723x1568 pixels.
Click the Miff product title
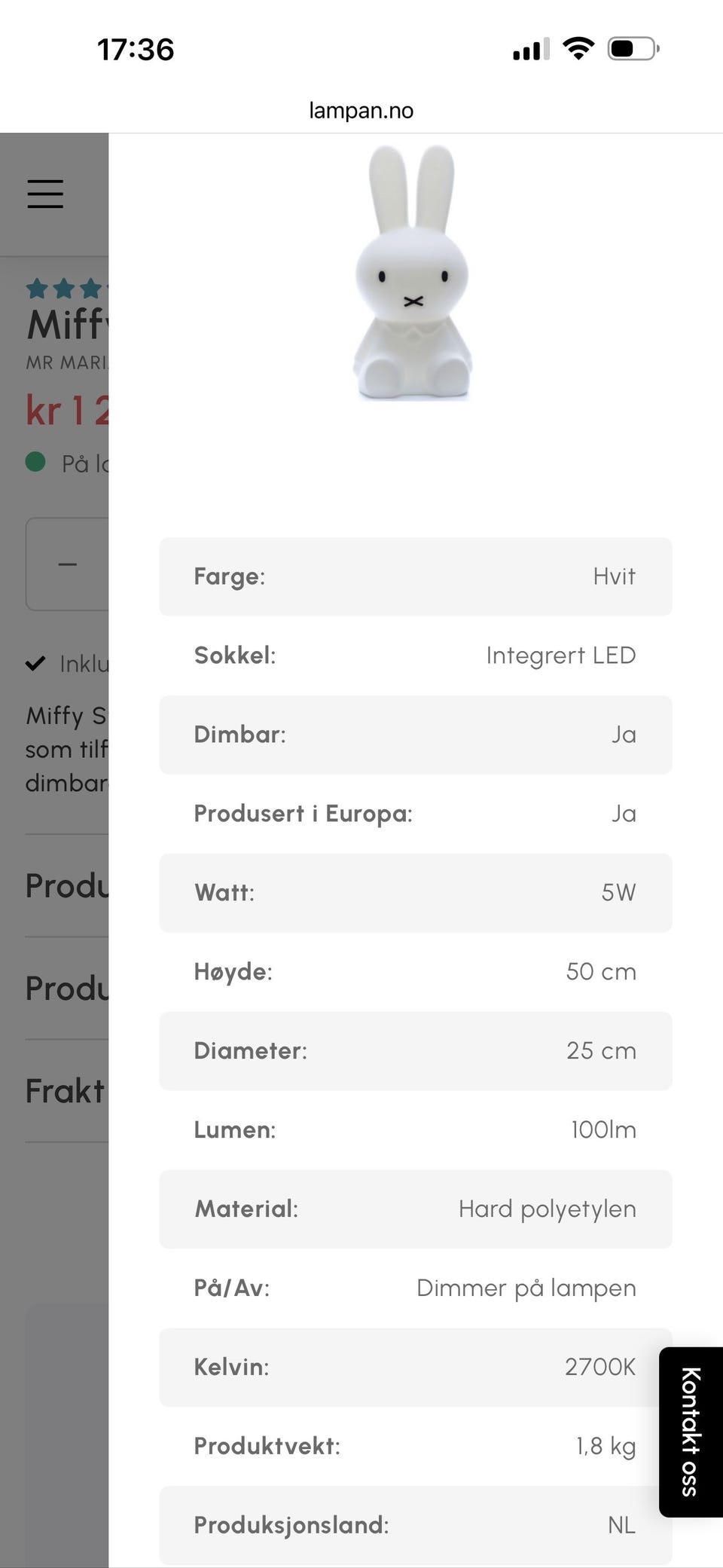(68, 324)
